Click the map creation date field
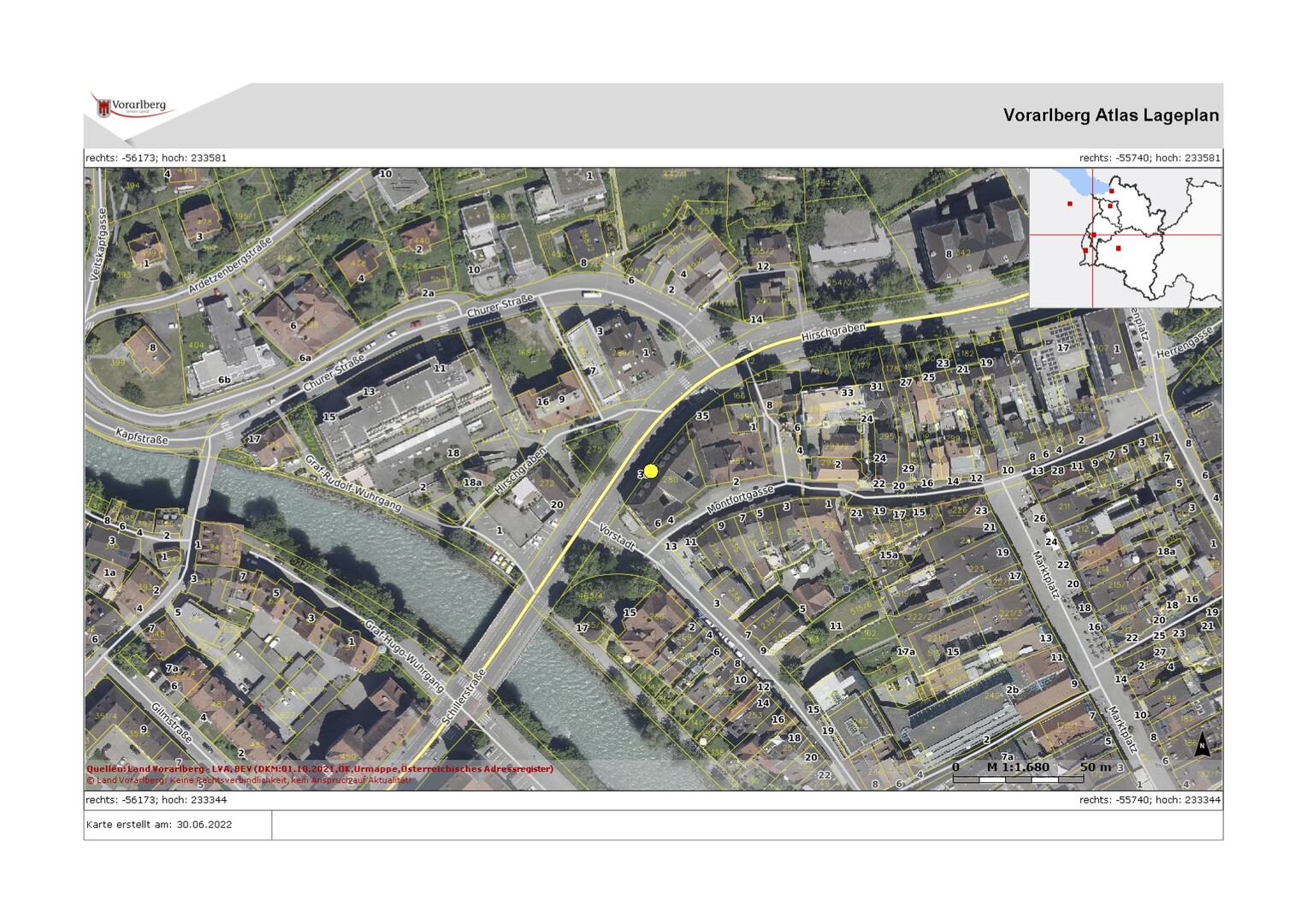1307x924 pixels. 159,825
